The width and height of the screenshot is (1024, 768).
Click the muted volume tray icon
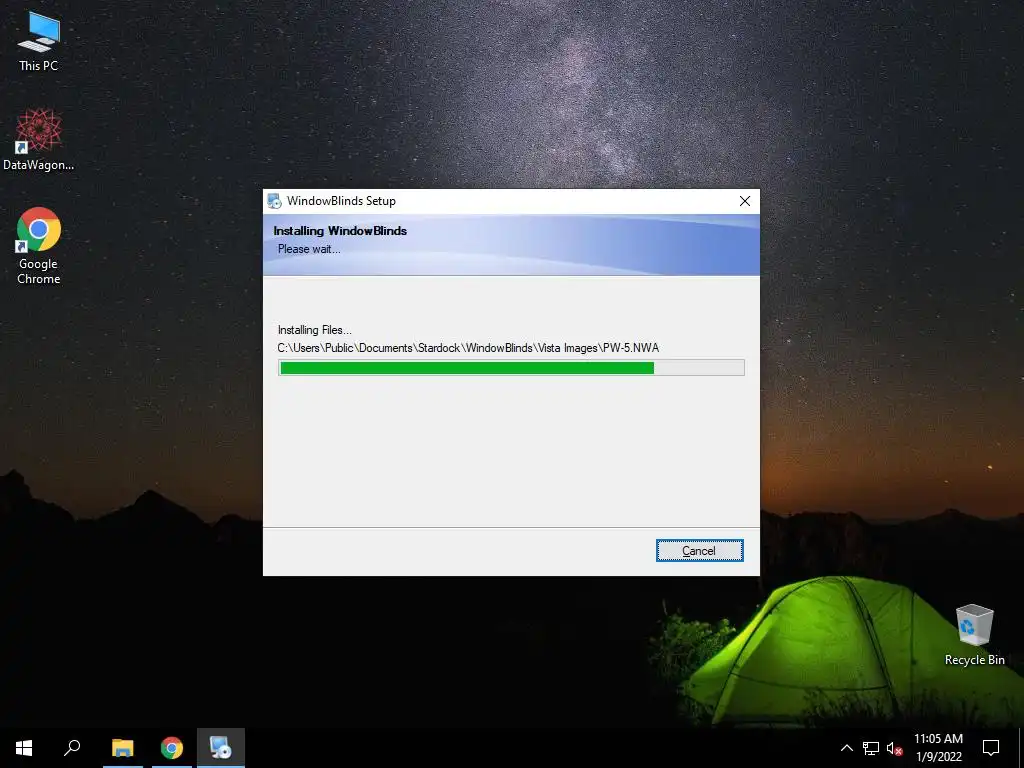click(x=894, y=748)
